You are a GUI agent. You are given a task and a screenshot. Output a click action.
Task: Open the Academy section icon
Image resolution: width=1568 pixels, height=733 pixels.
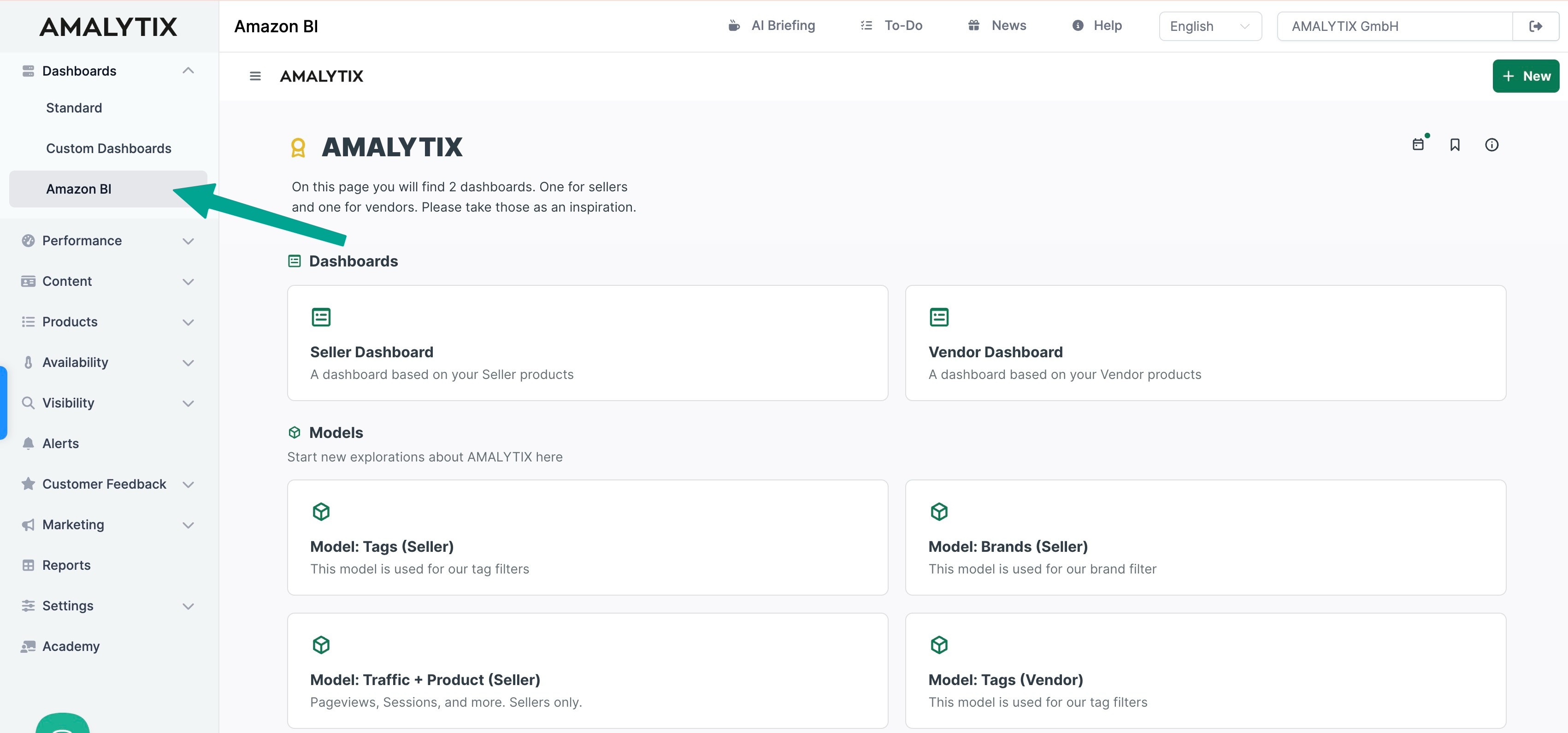[x=28, y=646]
